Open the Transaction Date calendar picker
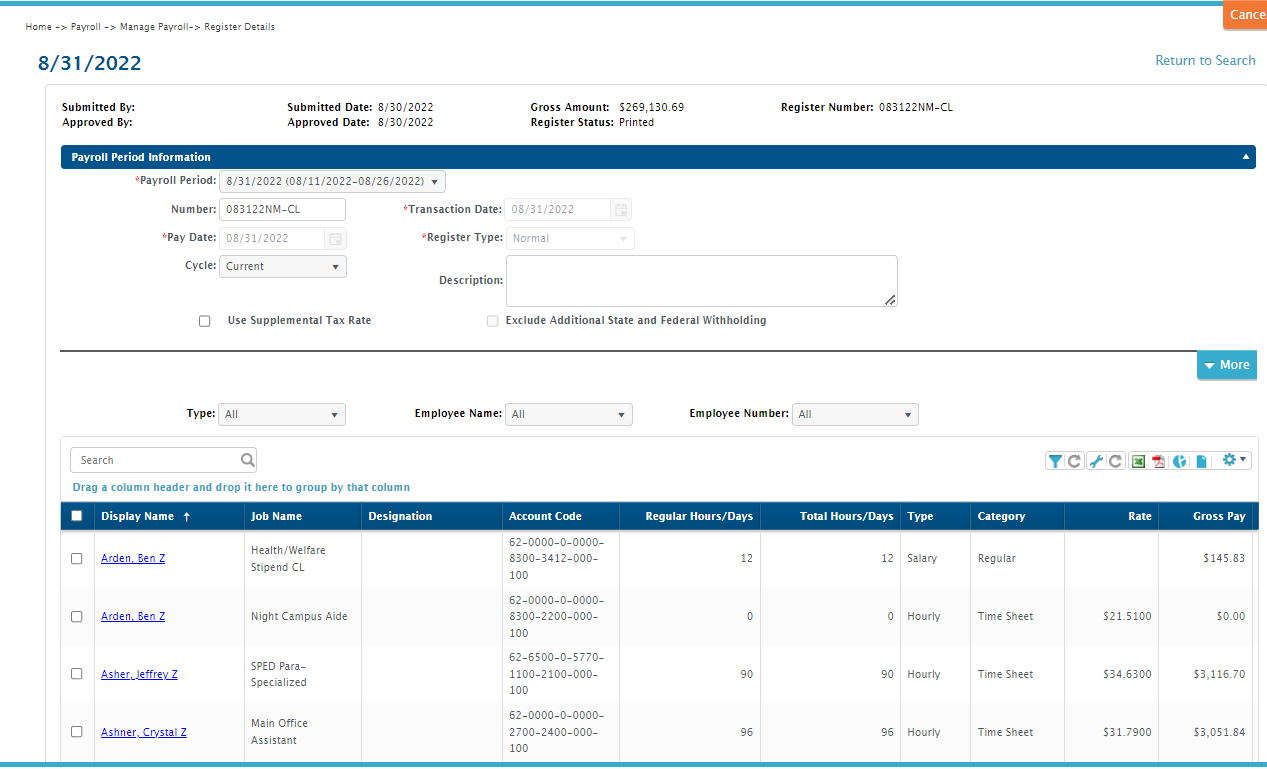Image resolution: width=1267 pixels, height=769 pixels. (x=621, y=210)
